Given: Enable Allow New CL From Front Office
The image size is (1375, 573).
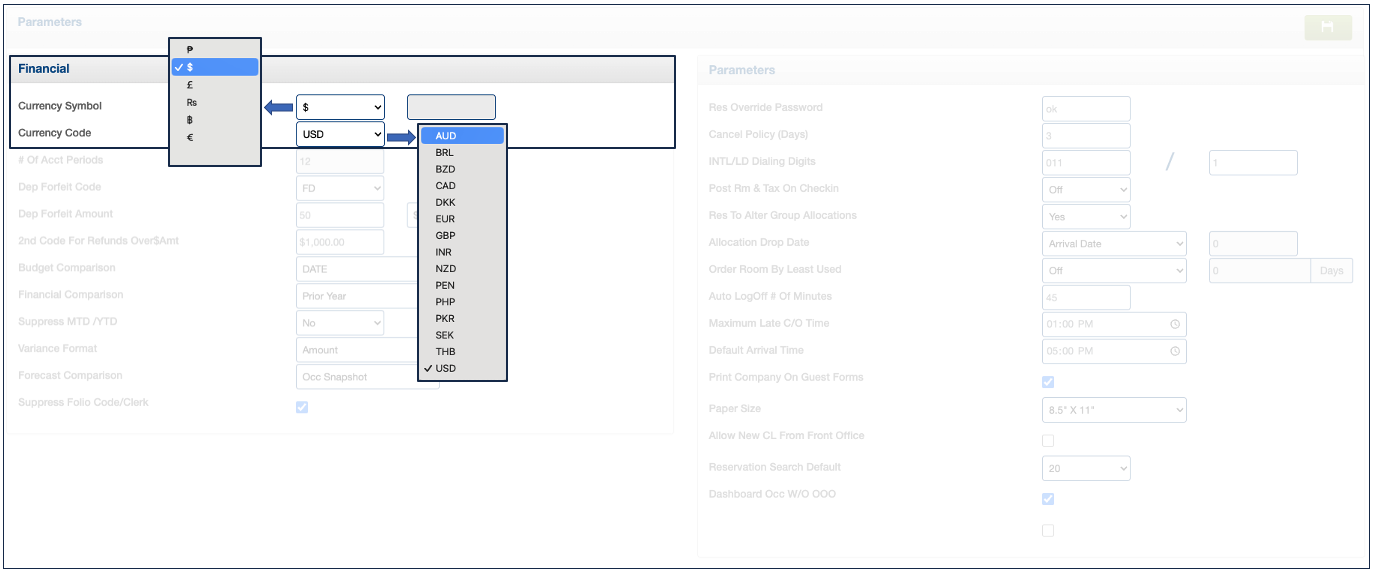Looking at the screenshot, I should coord(1048,440).
